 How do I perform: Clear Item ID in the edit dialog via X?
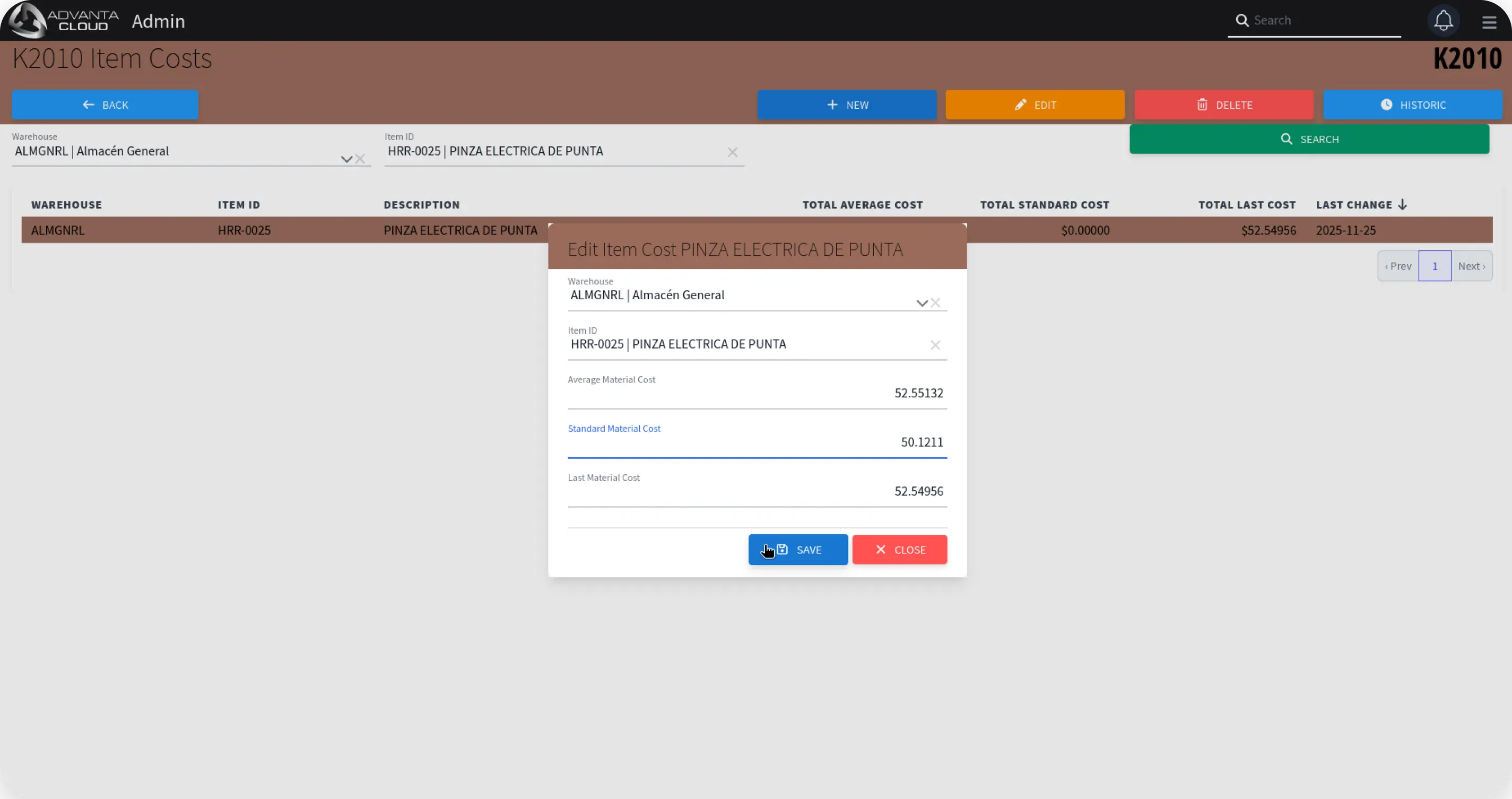click(935, 345)
